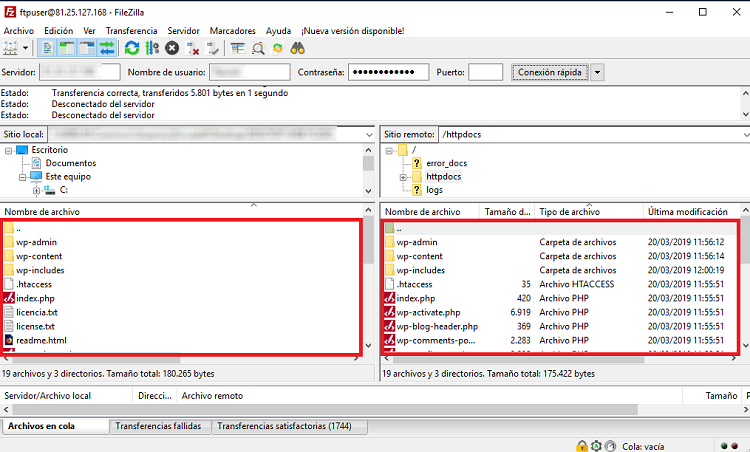Search files with binoculars icon
Image resolution: width=750 pixels, height=452 pixels.
298,48
